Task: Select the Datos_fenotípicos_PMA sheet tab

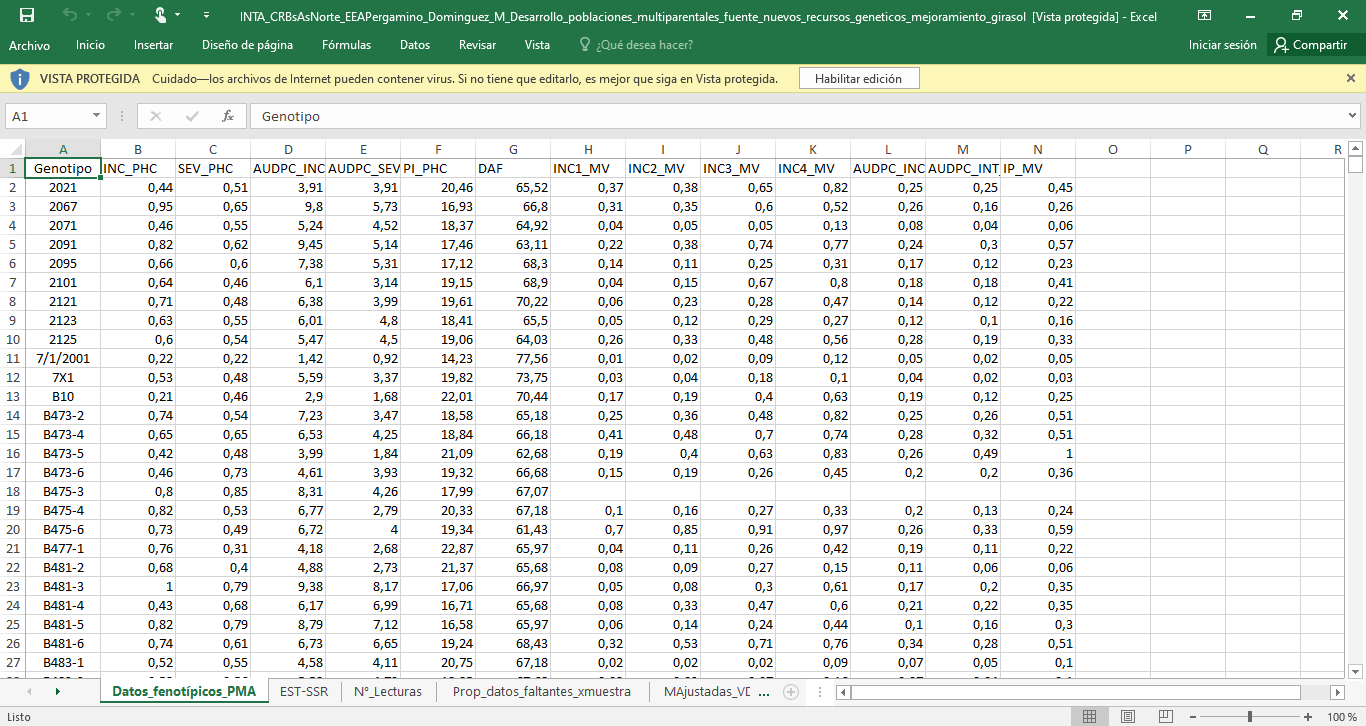Action: click(x=184, y=691)
